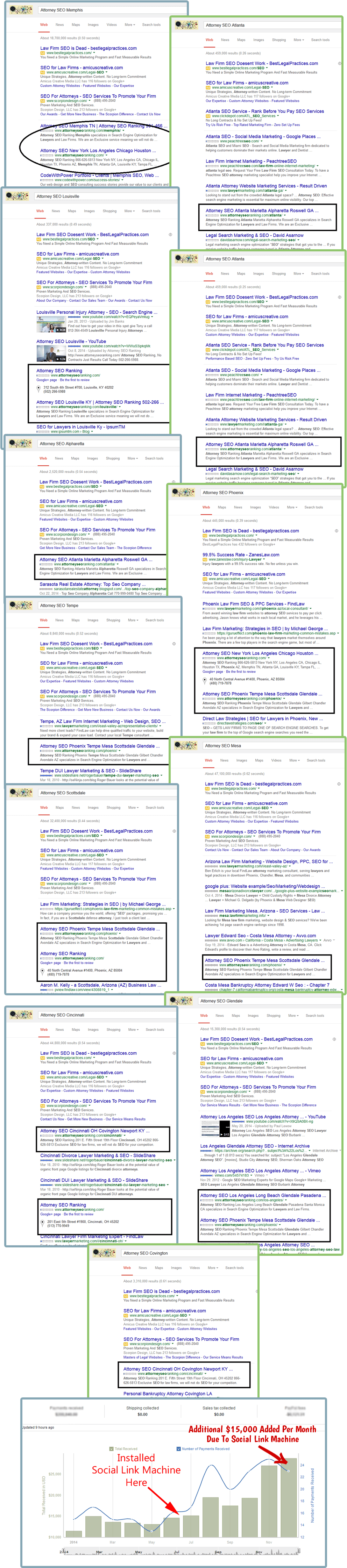
Task: Click the Google doodle logo beside Attorney SEO Alpharetta
Action: [x=21, y=443]
